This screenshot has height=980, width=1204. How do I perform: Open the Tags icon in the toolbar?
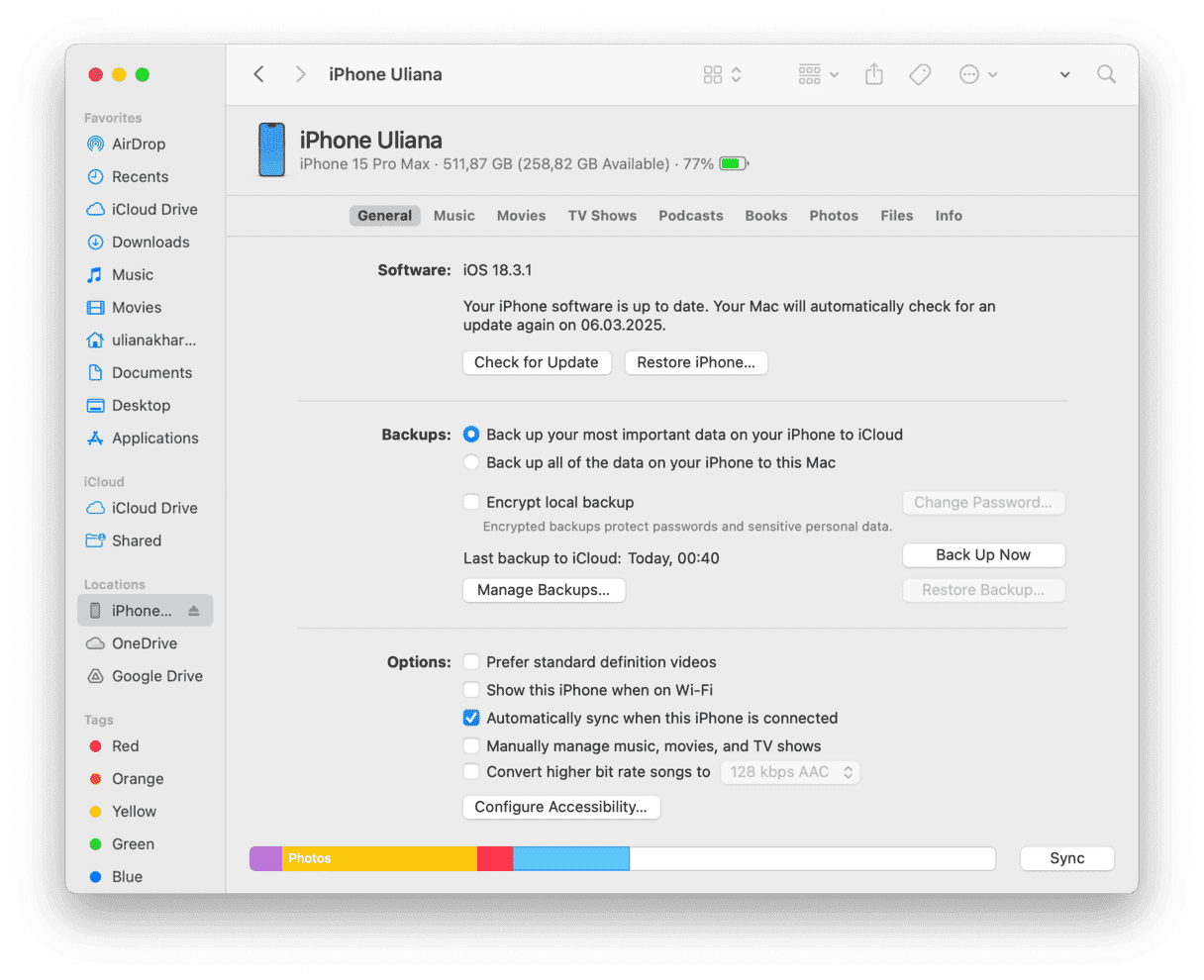920,73
